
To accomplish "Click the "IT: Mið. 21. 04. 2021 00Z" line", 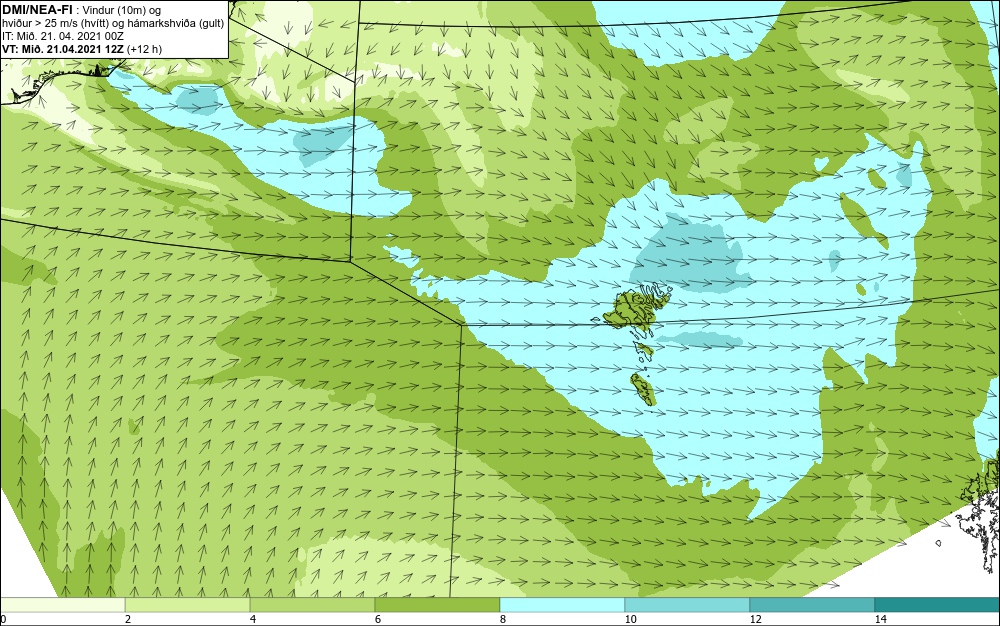I will tap(62, 36).
